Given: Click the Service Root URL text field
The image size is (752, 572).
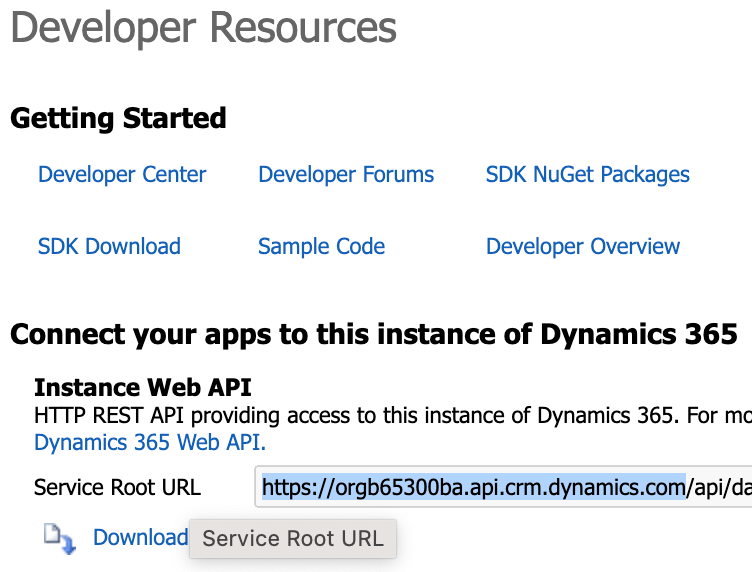Looking at the screenshot, I should [x=503, y=487].
